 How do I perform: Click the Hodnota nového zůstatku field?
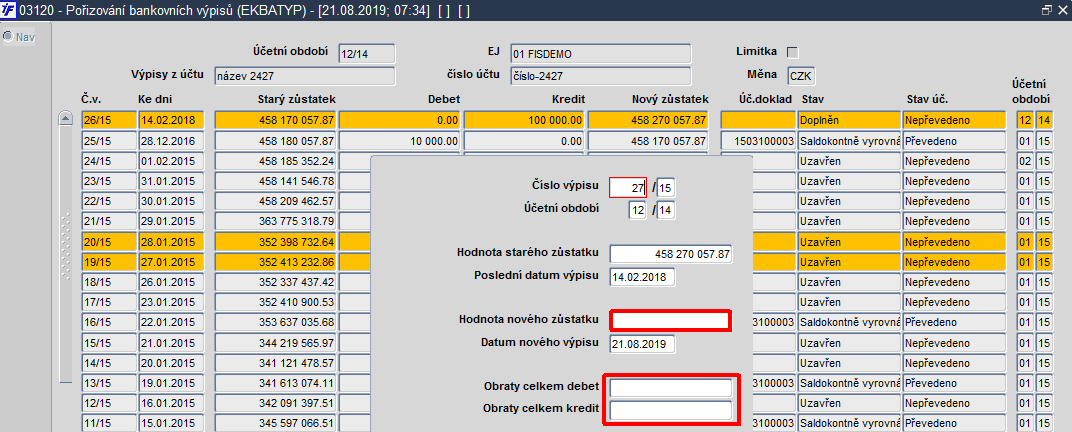click(x=671, y=321)
